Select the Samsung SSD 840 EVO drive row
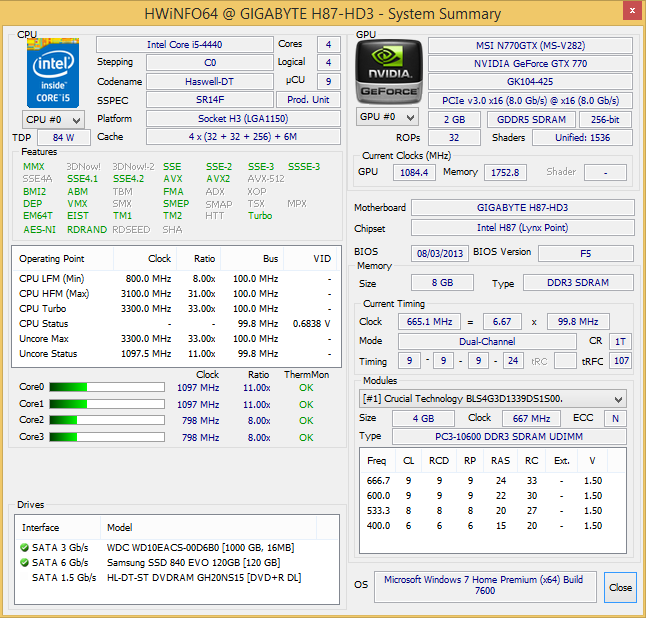This screenshot has width=646, height=618. (177, 563)
